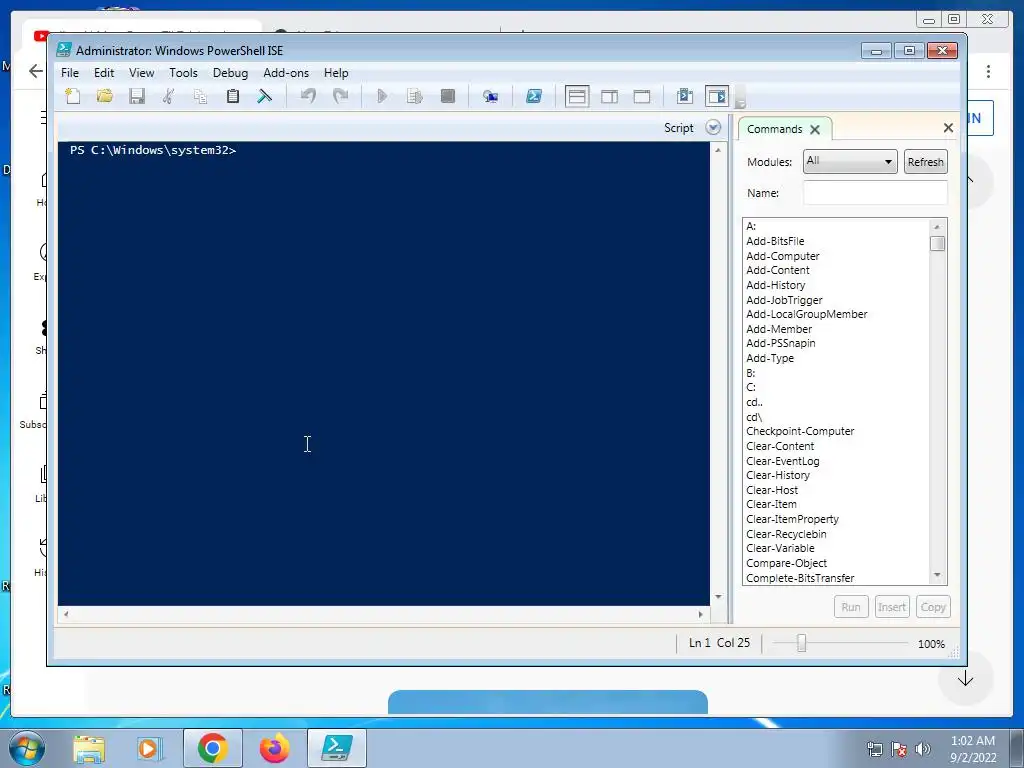The height and width of the screenshot is (768, 1024).
Task: Click console vertical scroll down arrow
Action: [x=718, y=597]
